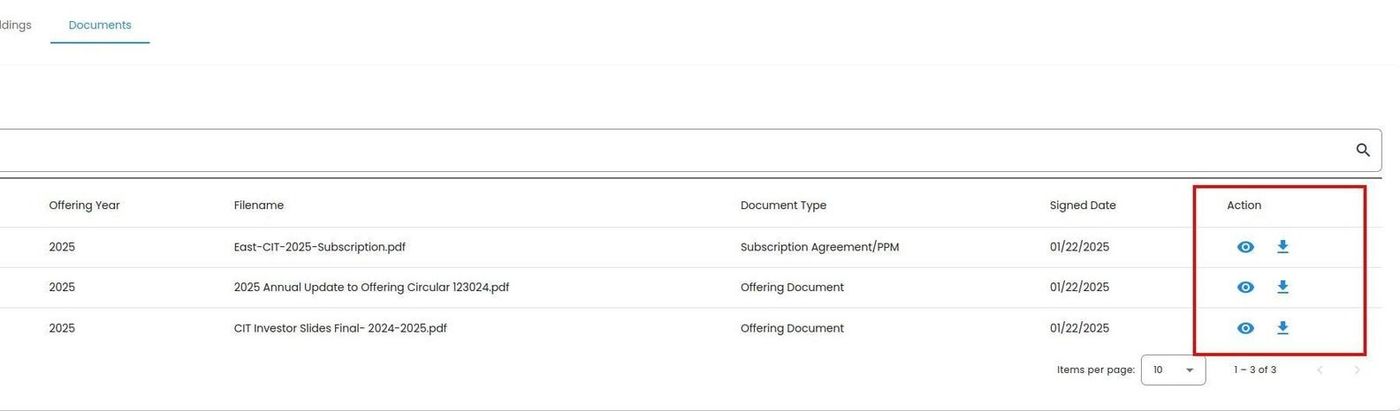The width and height of the screenshot is (1400, 411).
Task: Click the Action column header
Action: (x=1244, y=205)
